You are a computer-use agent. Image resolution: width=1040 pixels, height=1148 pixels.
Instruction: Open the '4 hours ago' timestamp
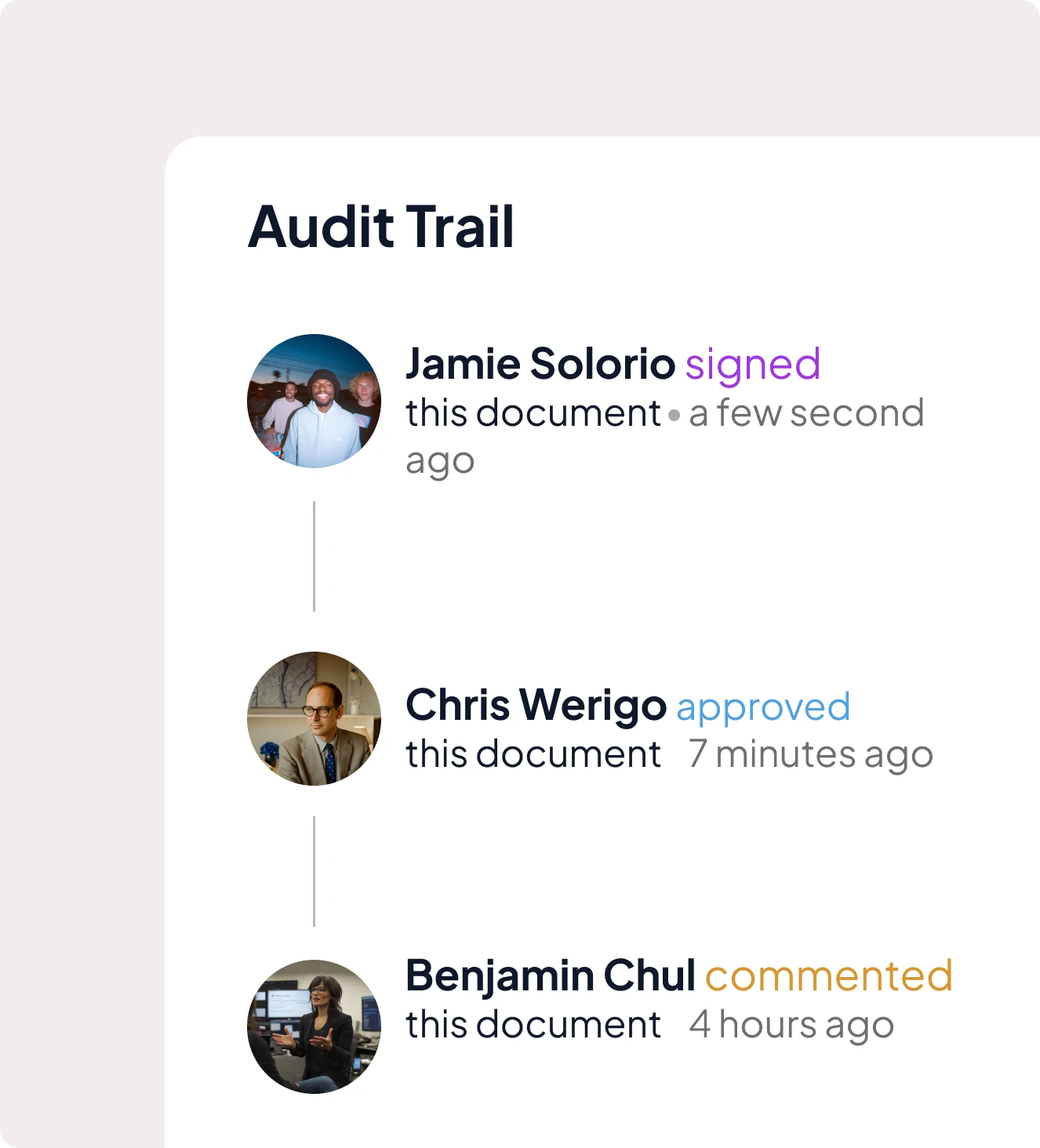point(791,1025)
